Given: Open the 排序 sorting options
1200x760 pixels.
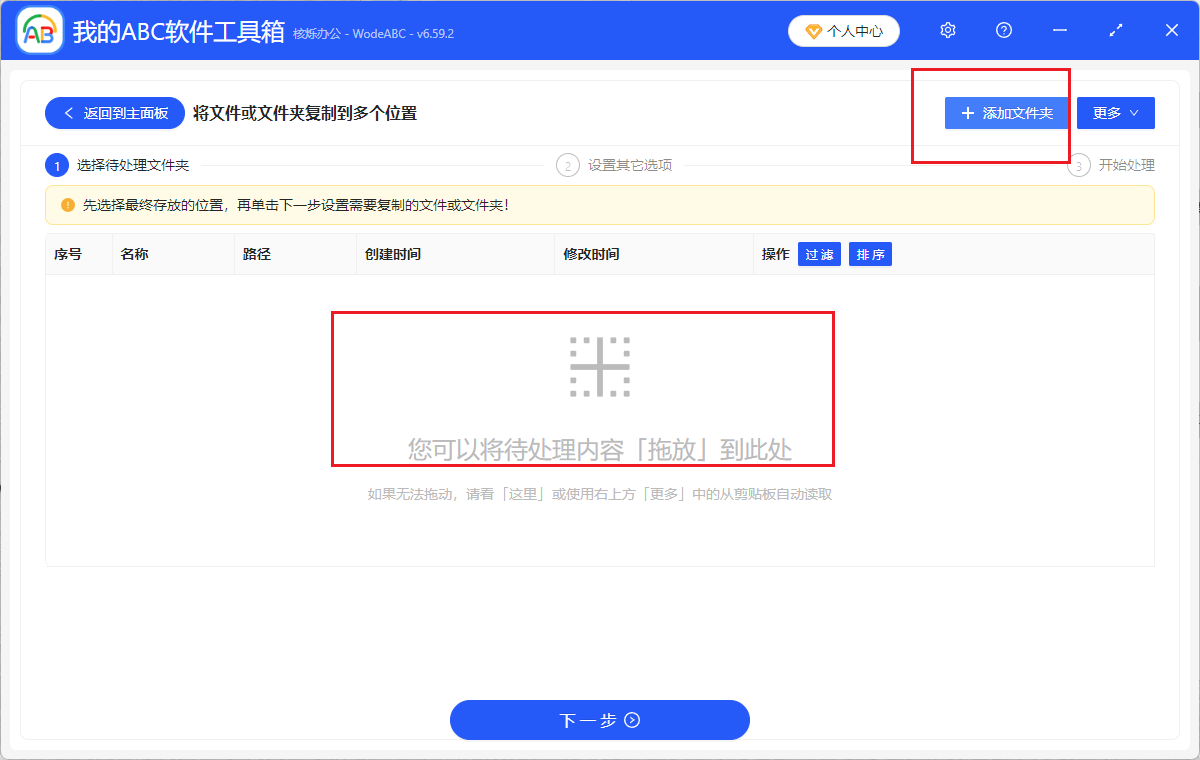Looking at the screenshot, I should click(x=870, y=254).
